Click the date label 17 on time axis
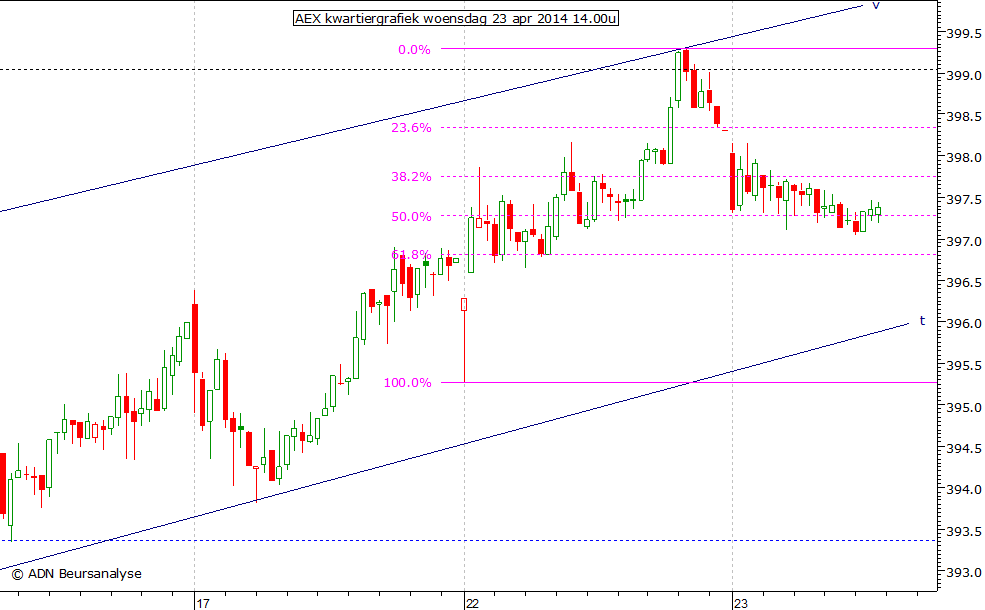985x610 pixels. tap(202, 604)
